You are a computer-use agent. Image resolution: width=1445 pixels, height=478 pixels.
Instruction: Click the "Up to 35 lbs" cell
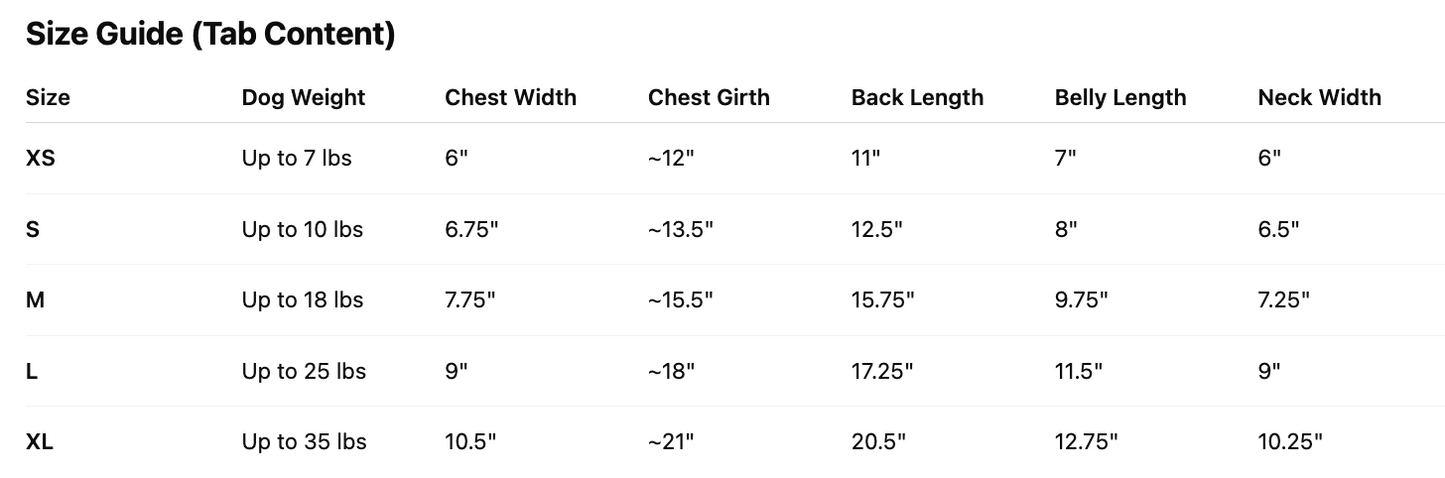[303, 442]
